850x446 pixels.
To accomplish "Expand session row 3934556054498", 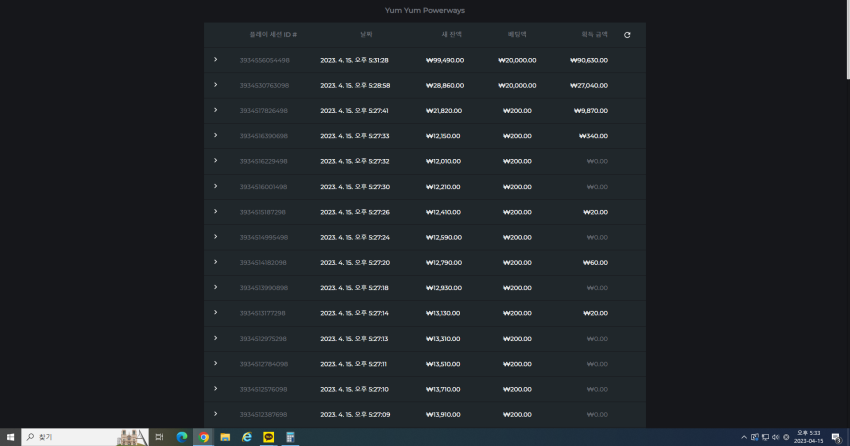I will point(215,60).
